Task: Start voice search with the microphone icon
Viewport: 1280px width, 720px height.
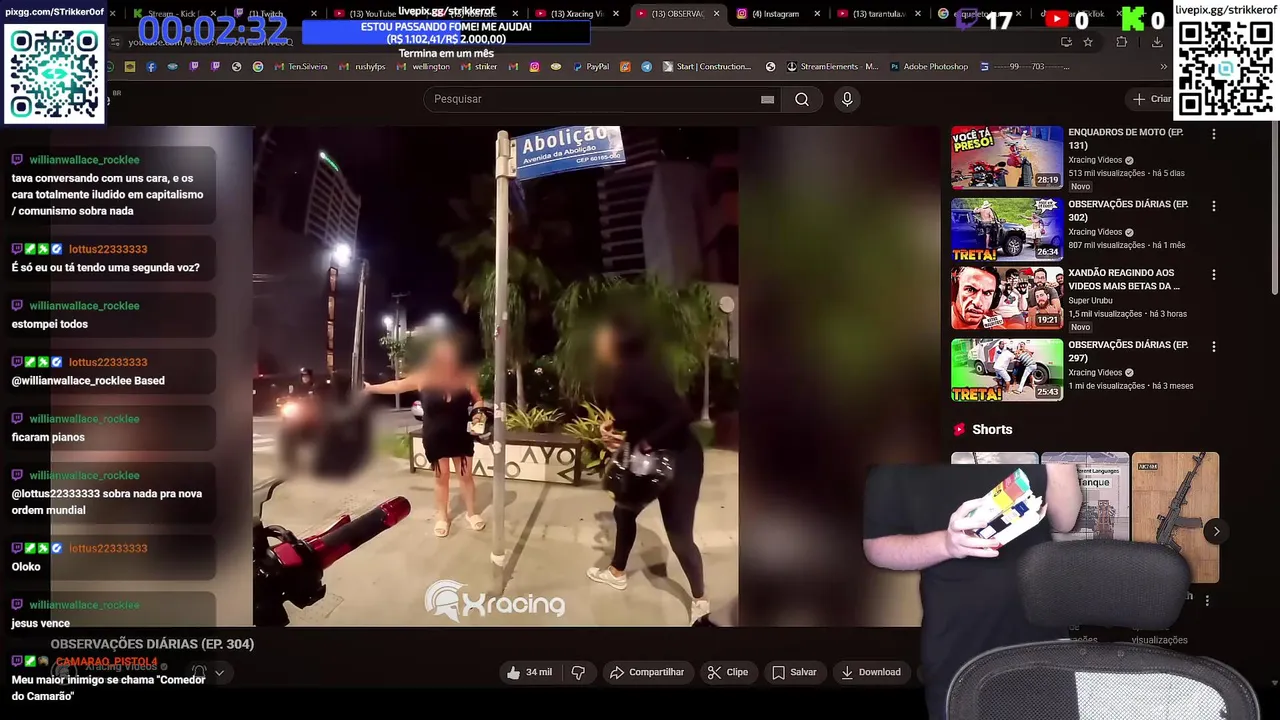Action: tap(847, 99)
